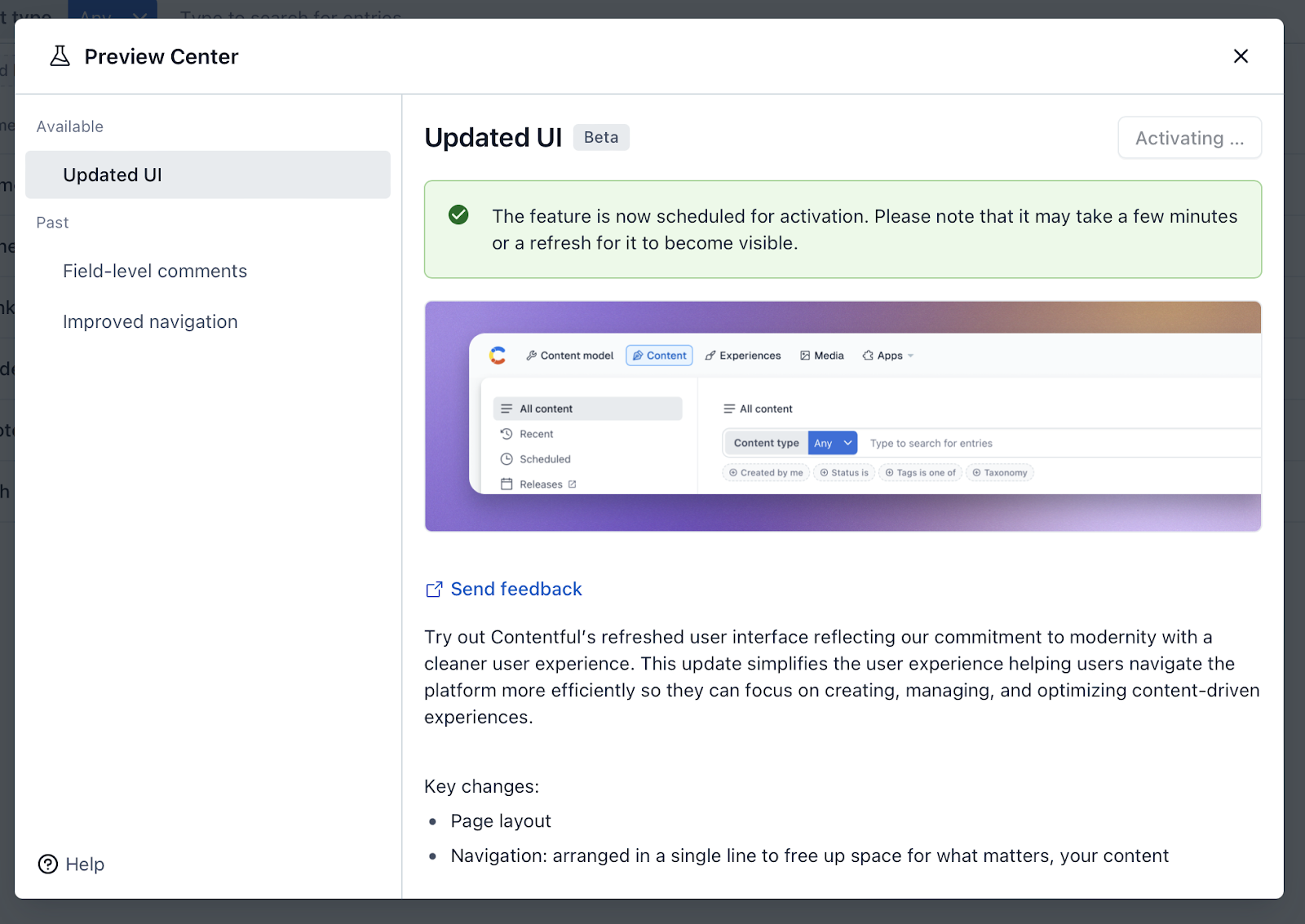Open Help using the question mark icon
The height and width of the screenshot is (924, 1305).
47,864
